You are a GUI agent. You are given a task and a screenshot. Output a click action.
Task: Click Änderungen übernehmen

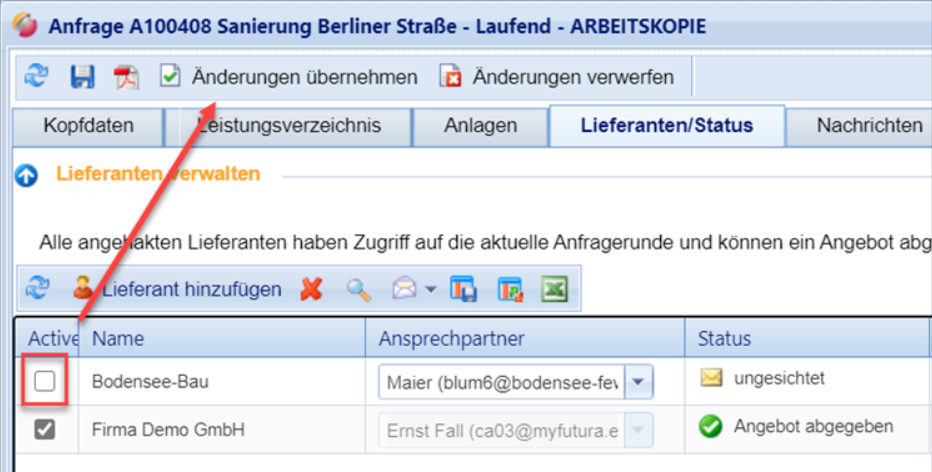(290, 77)
